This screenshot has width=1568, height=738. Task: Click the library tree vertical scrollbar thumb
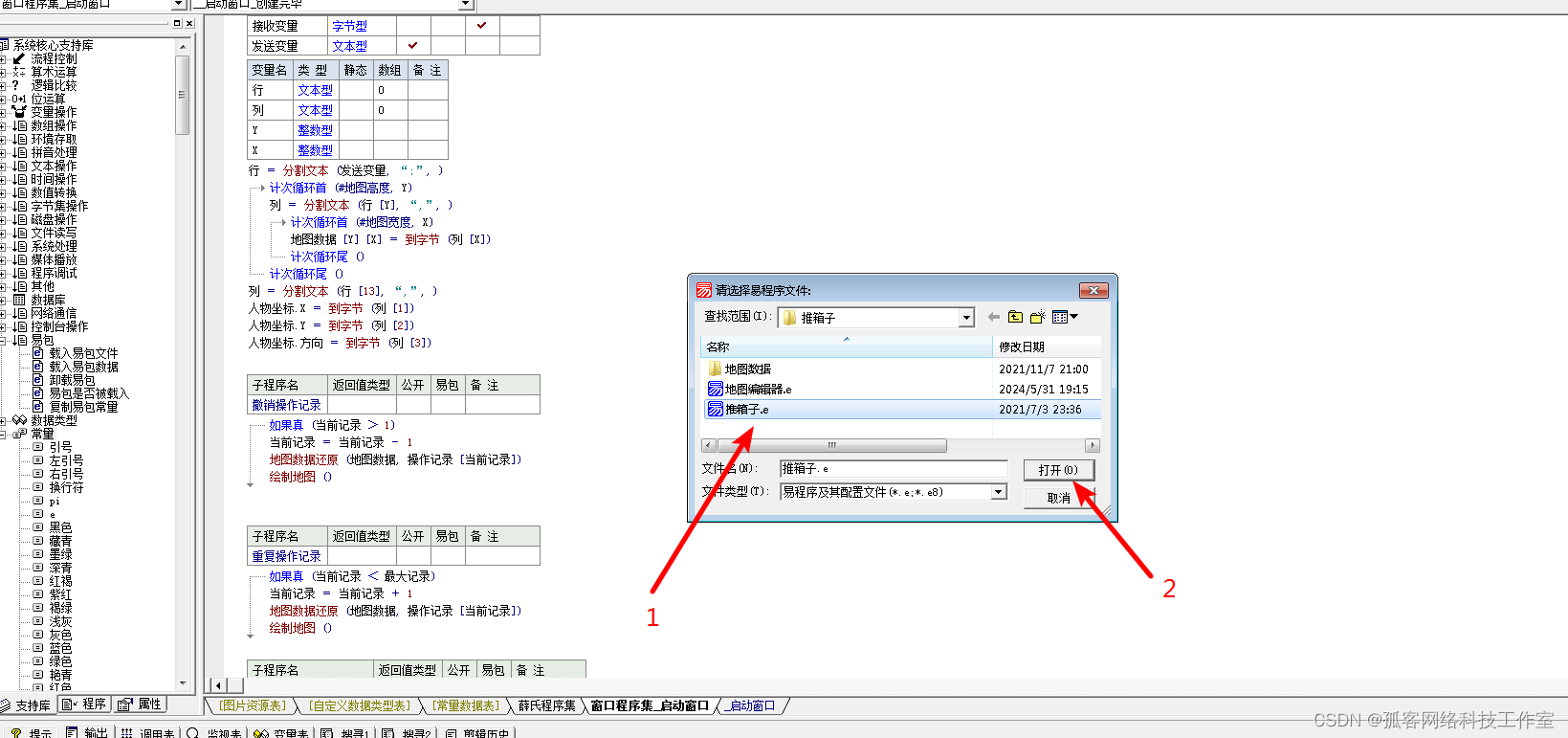tap(183, 94)
